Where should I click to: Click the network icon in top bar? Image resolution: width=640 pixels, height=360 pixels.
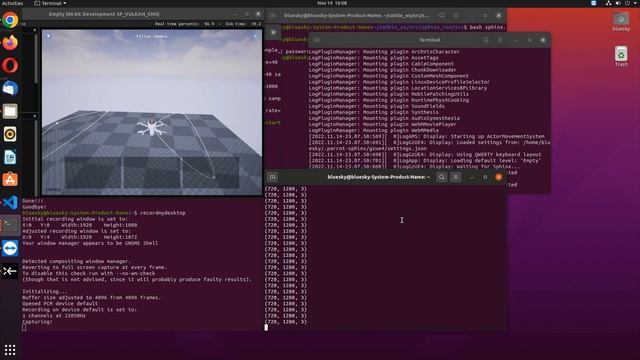[609, 3]
